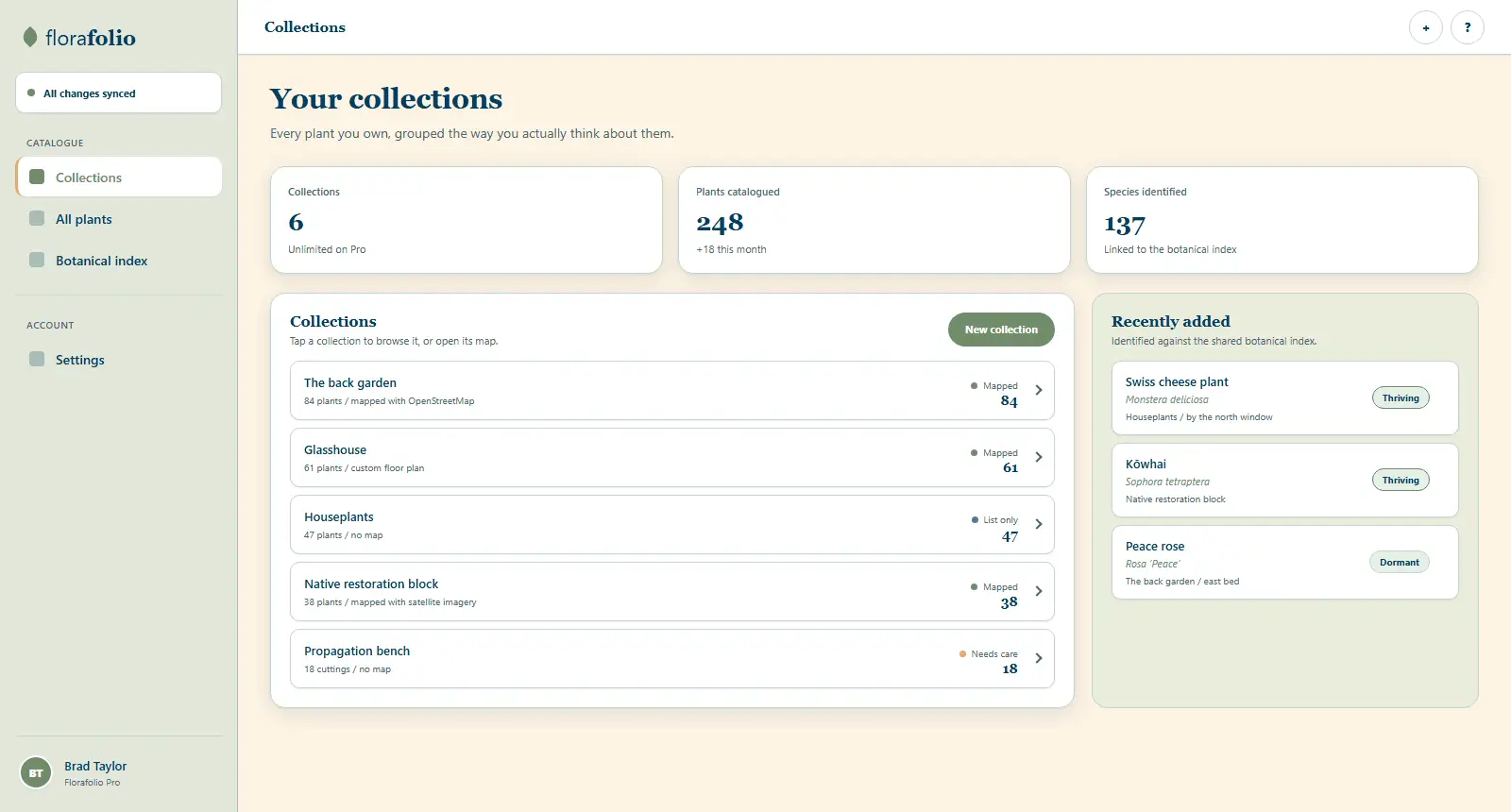Click the All changes synced status pill
Image resolution: width=1511 pixels, height=812 pixels.
pyautogui.click(x=119, y=93)
